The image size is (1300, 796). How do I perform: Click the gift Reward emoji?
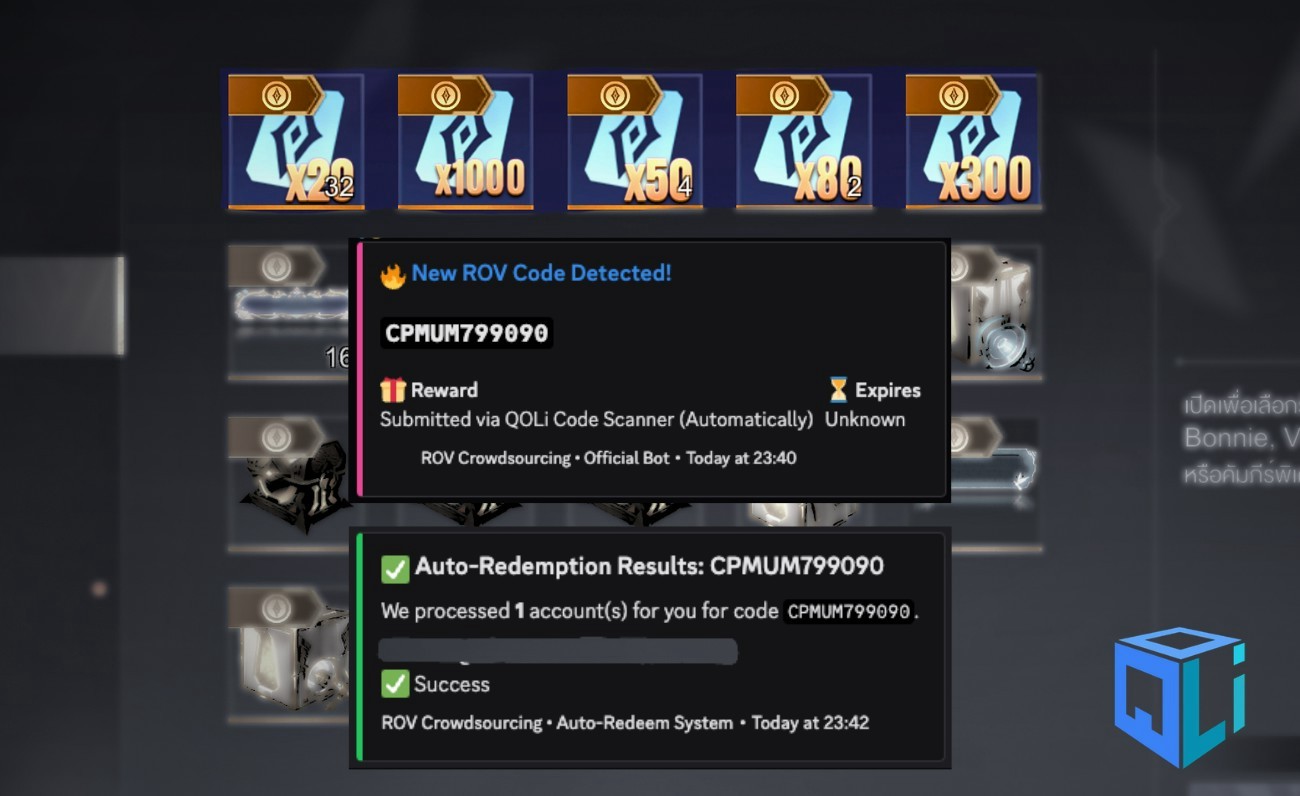[392, 390]
